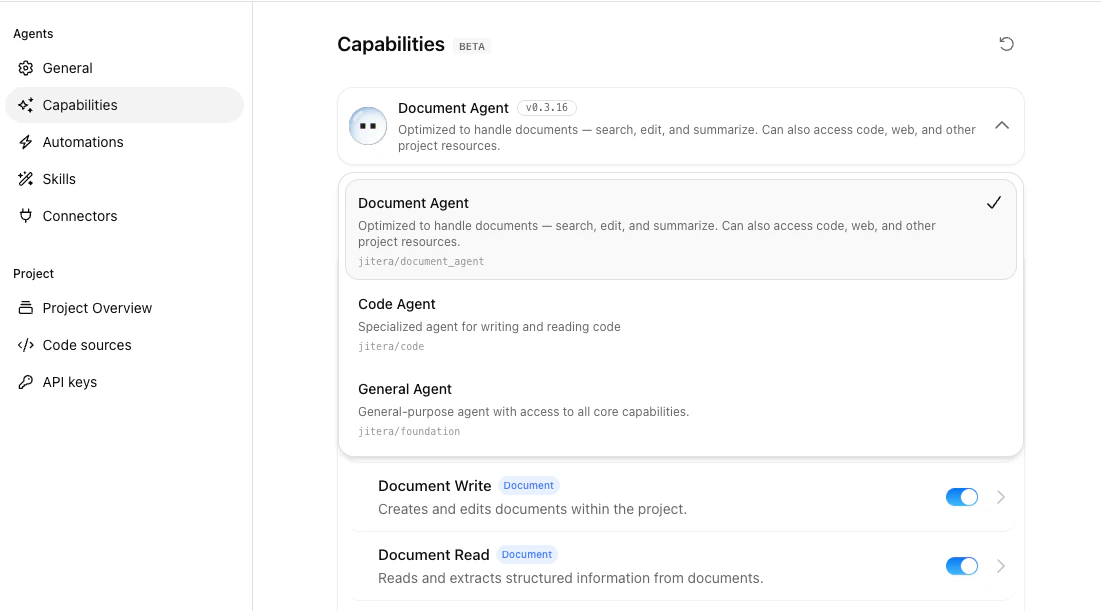Screen dimensions: 1101x611
Task: Click the reset icon beside Capabilities heading
Action: tap(1006, 44)
